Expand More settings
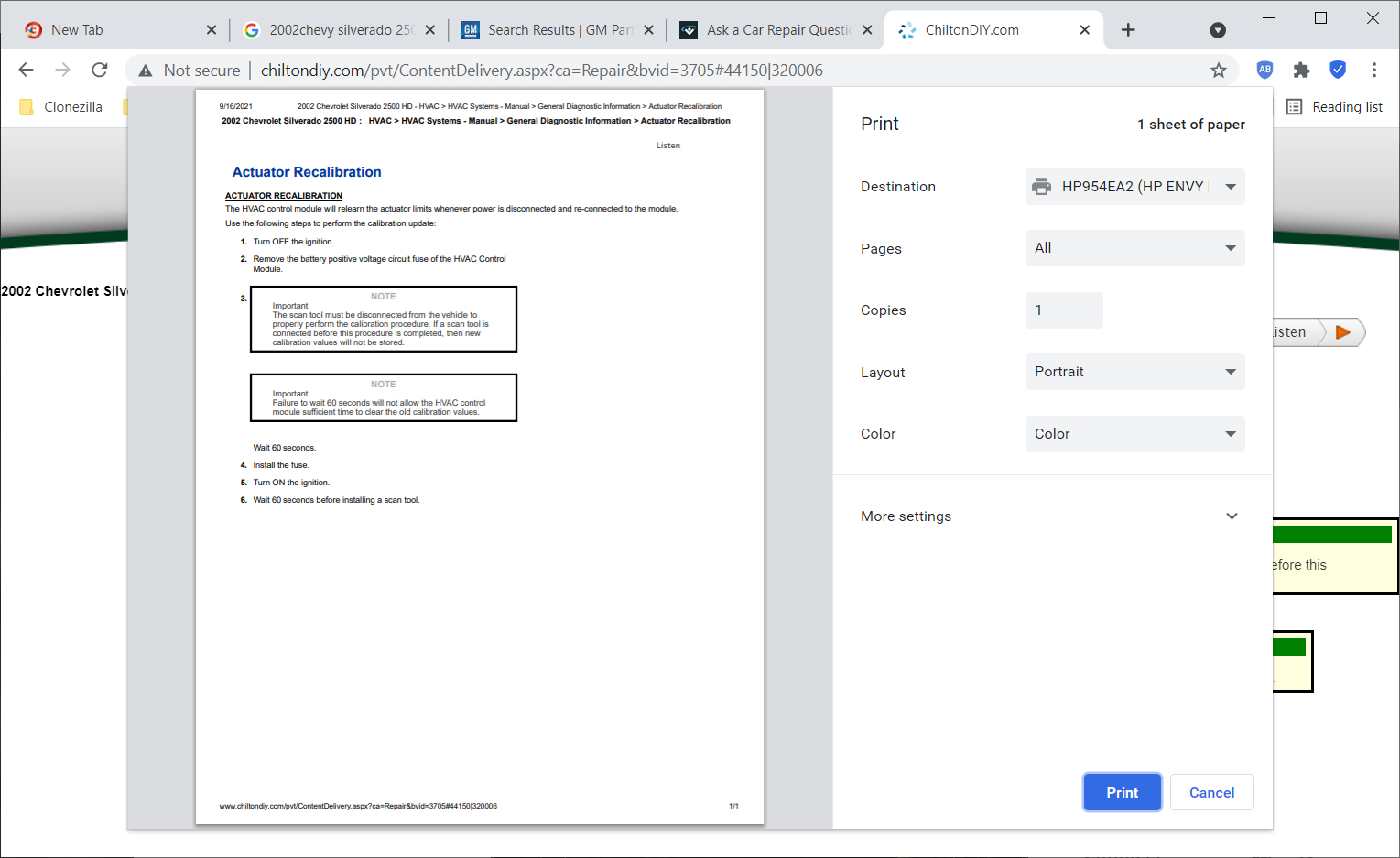This screenshot has width=1400, height=858. (x=1053, y=516)
